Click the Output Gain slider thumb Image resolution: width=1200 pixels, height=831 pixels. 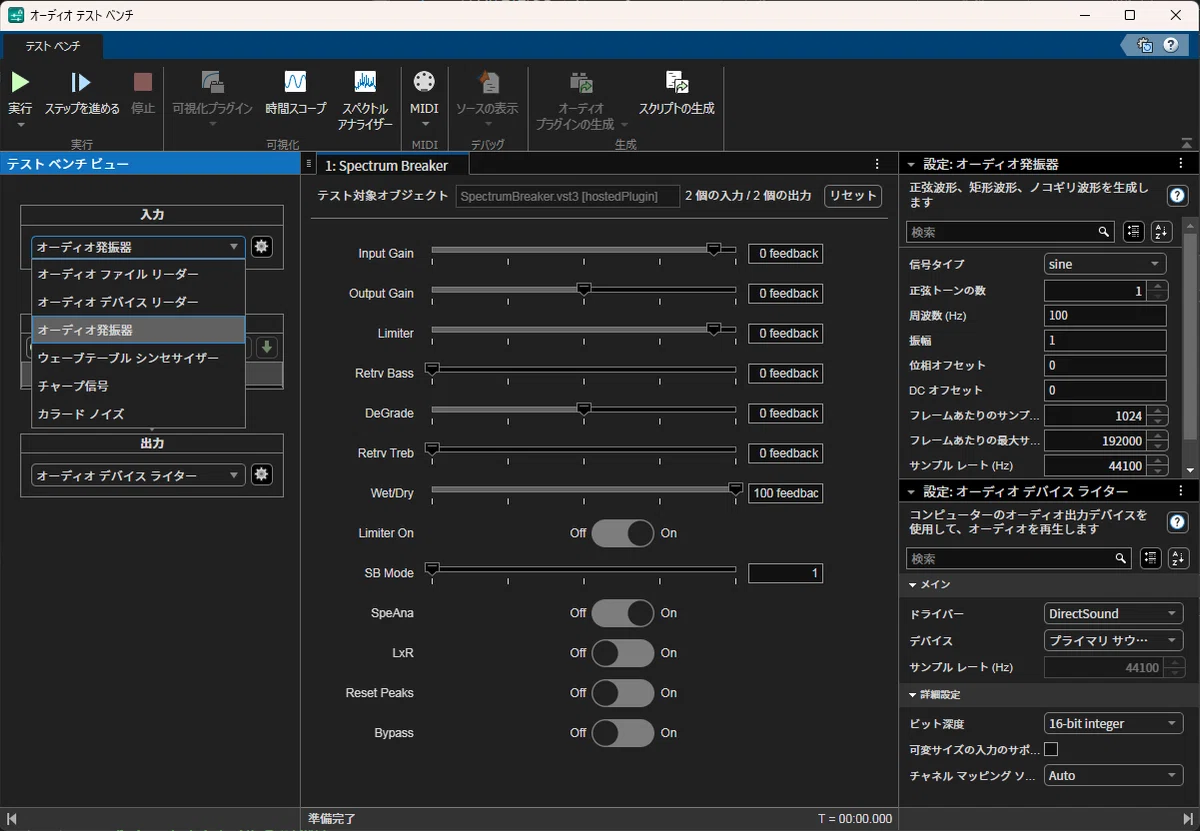[584, 290]
